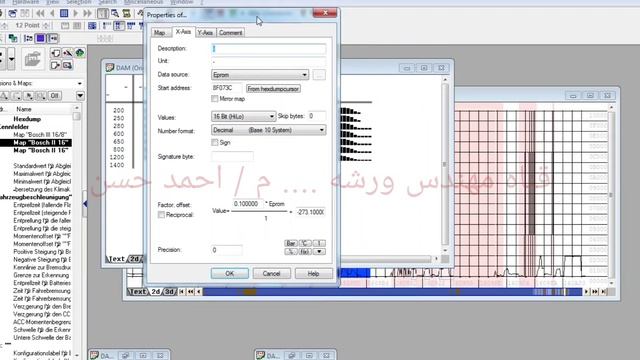Viewport: 640px width, 360px height.
Task: Check the Reciprocal option
Action: click(161, 215)
